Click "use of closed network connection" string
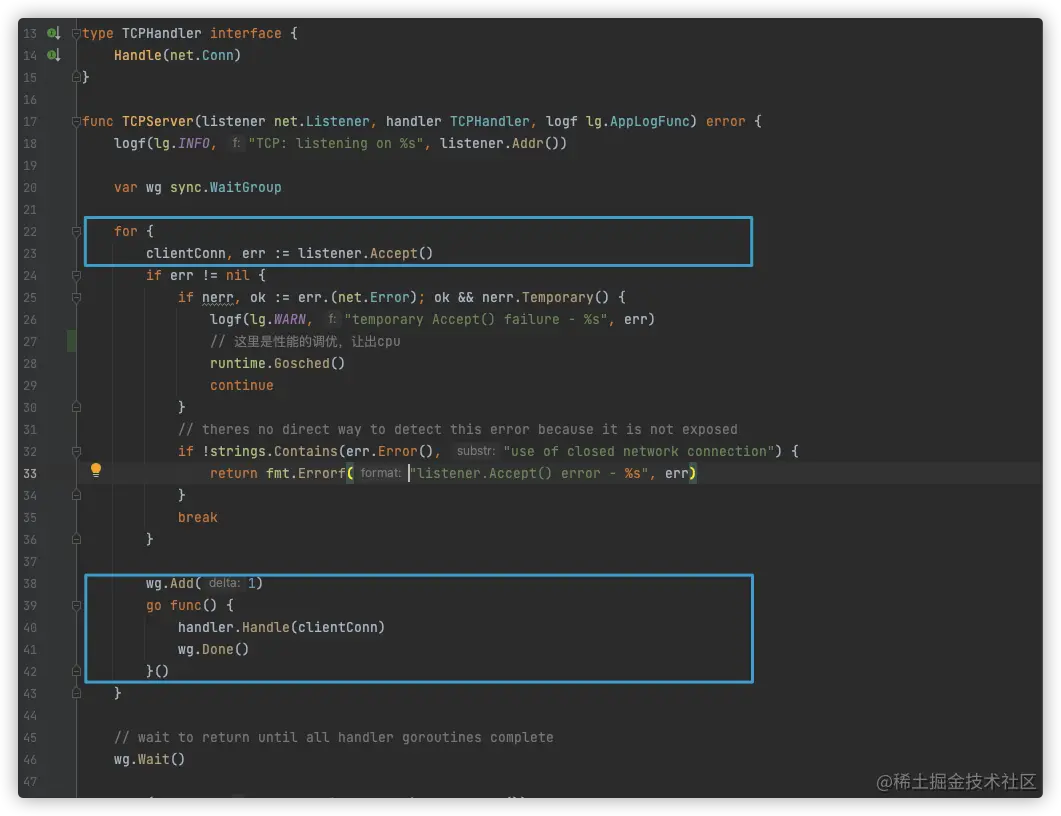 (638, 451)
